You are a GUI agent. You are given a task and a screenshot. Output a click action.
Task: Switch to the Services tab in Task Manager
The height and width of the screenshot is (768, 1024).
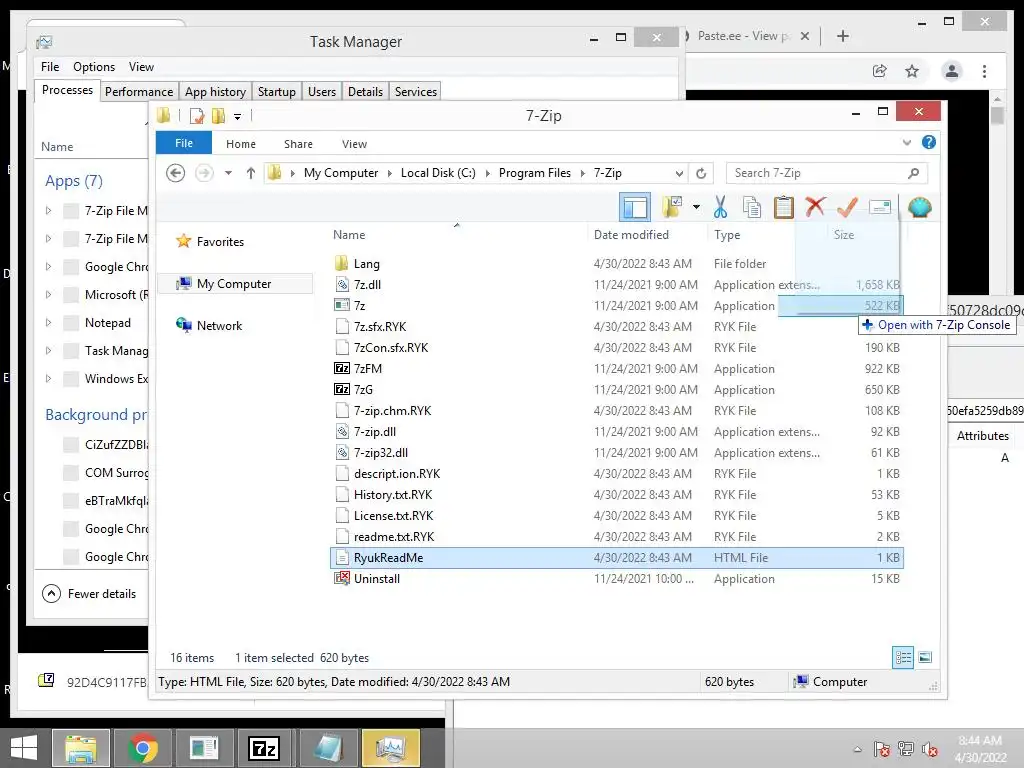(x=415, y=91)
